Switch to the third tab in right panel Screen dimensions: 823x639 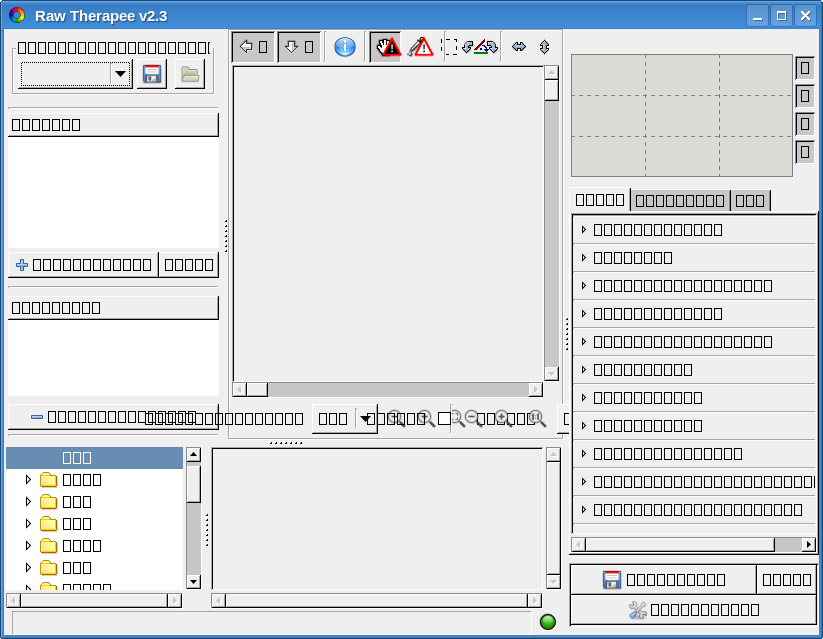point(750,200)
